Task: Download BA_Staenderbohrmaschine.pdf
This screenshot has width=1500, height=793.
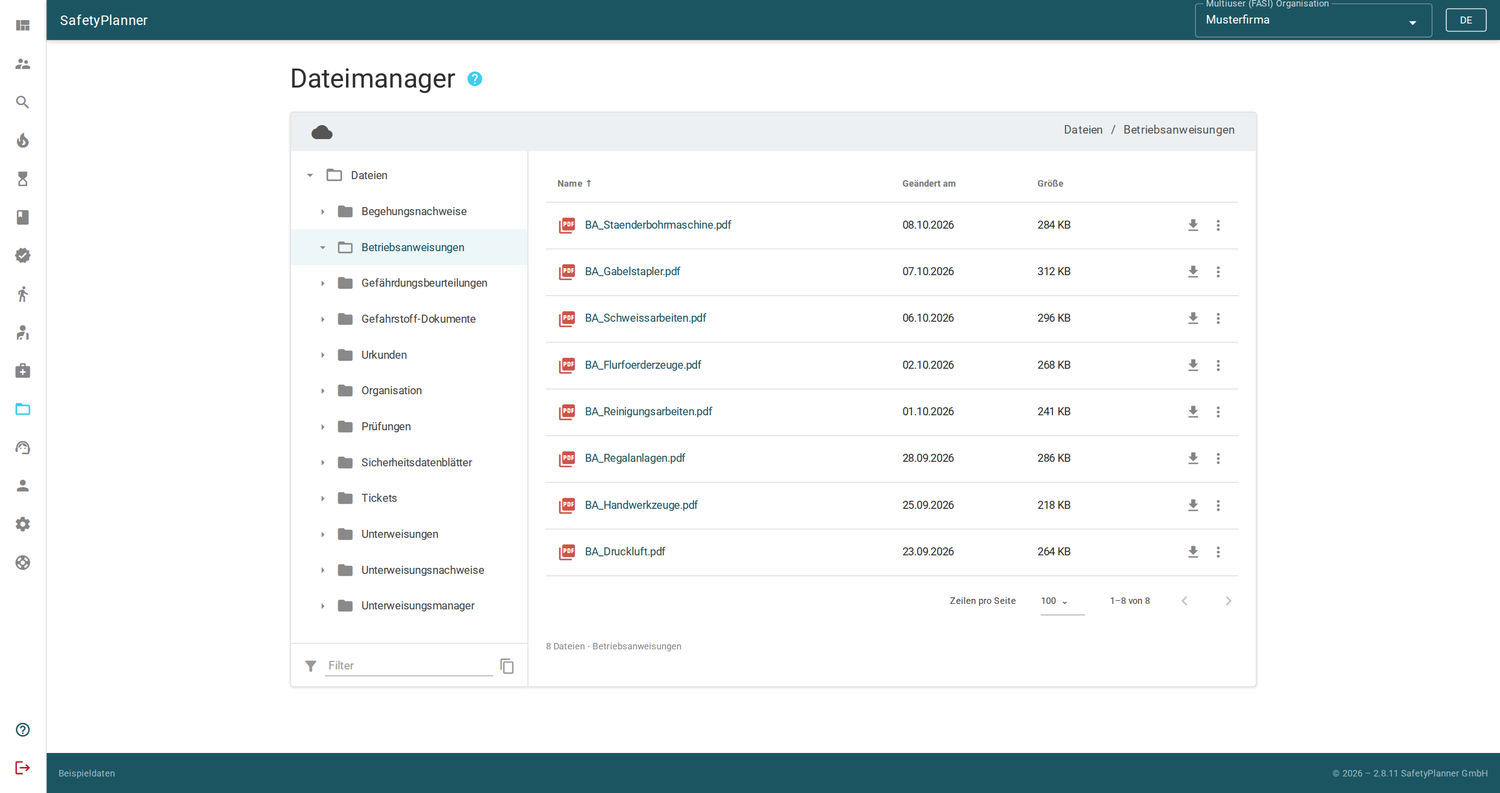Action: pyautogui.click(x=1193, y=225)
